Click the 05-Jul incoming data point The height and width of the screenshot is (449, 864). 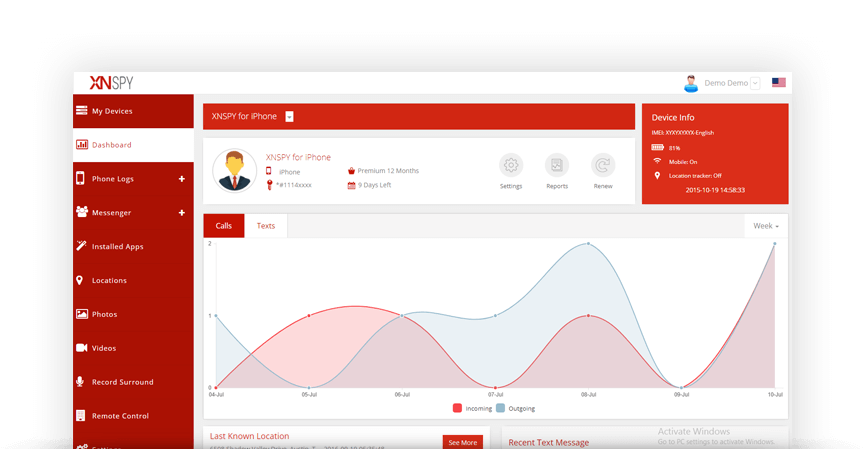tap(309, 316)
